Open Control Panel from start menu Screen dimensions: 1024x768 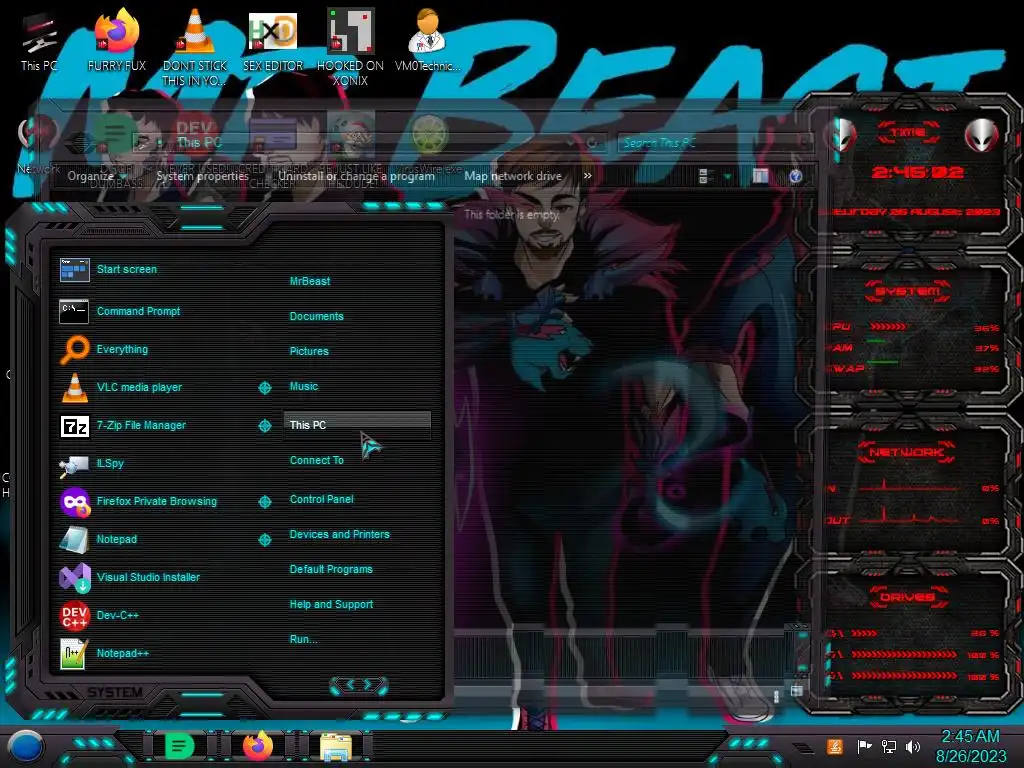pos(321,499)
